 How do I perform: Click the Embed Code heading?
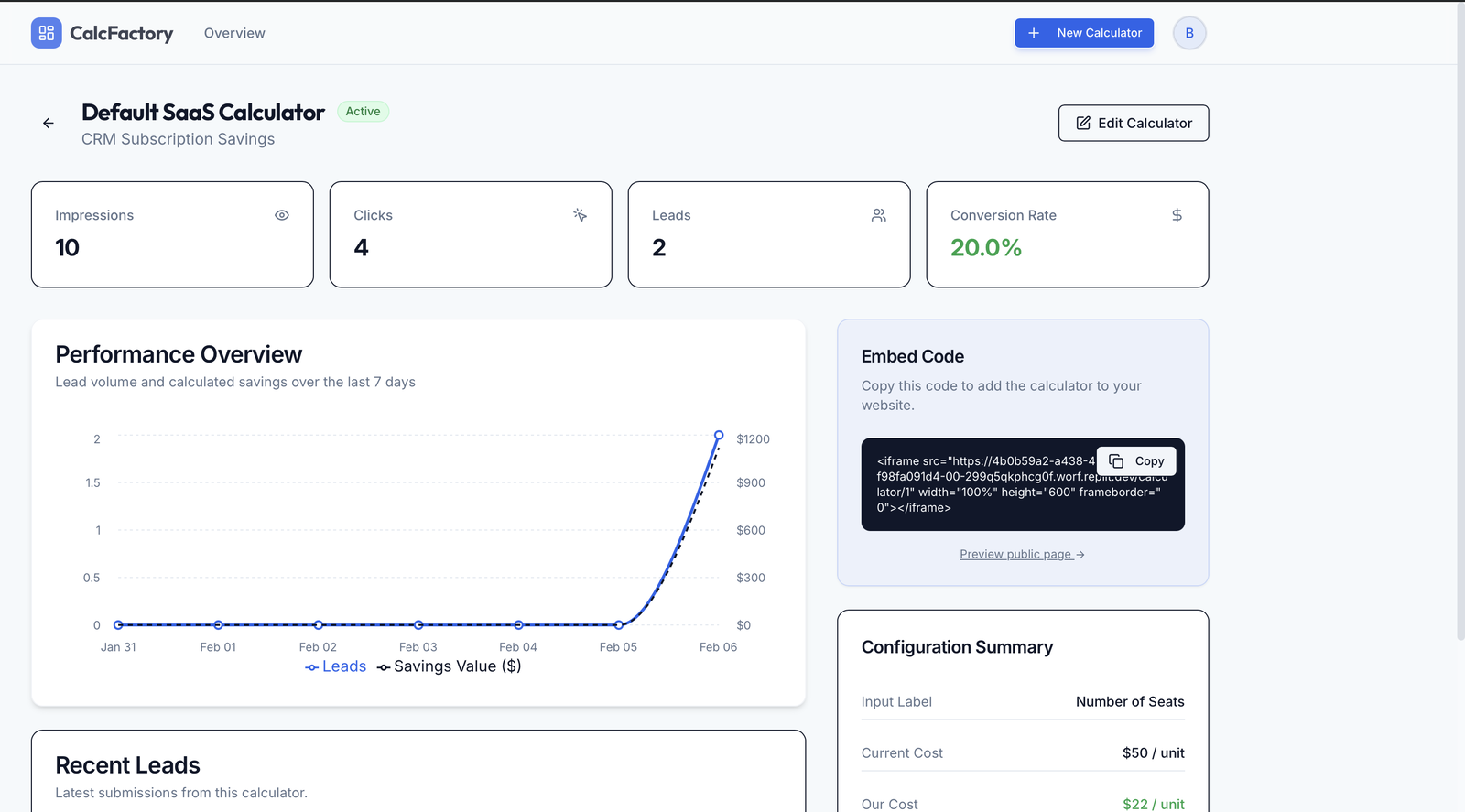913,356
